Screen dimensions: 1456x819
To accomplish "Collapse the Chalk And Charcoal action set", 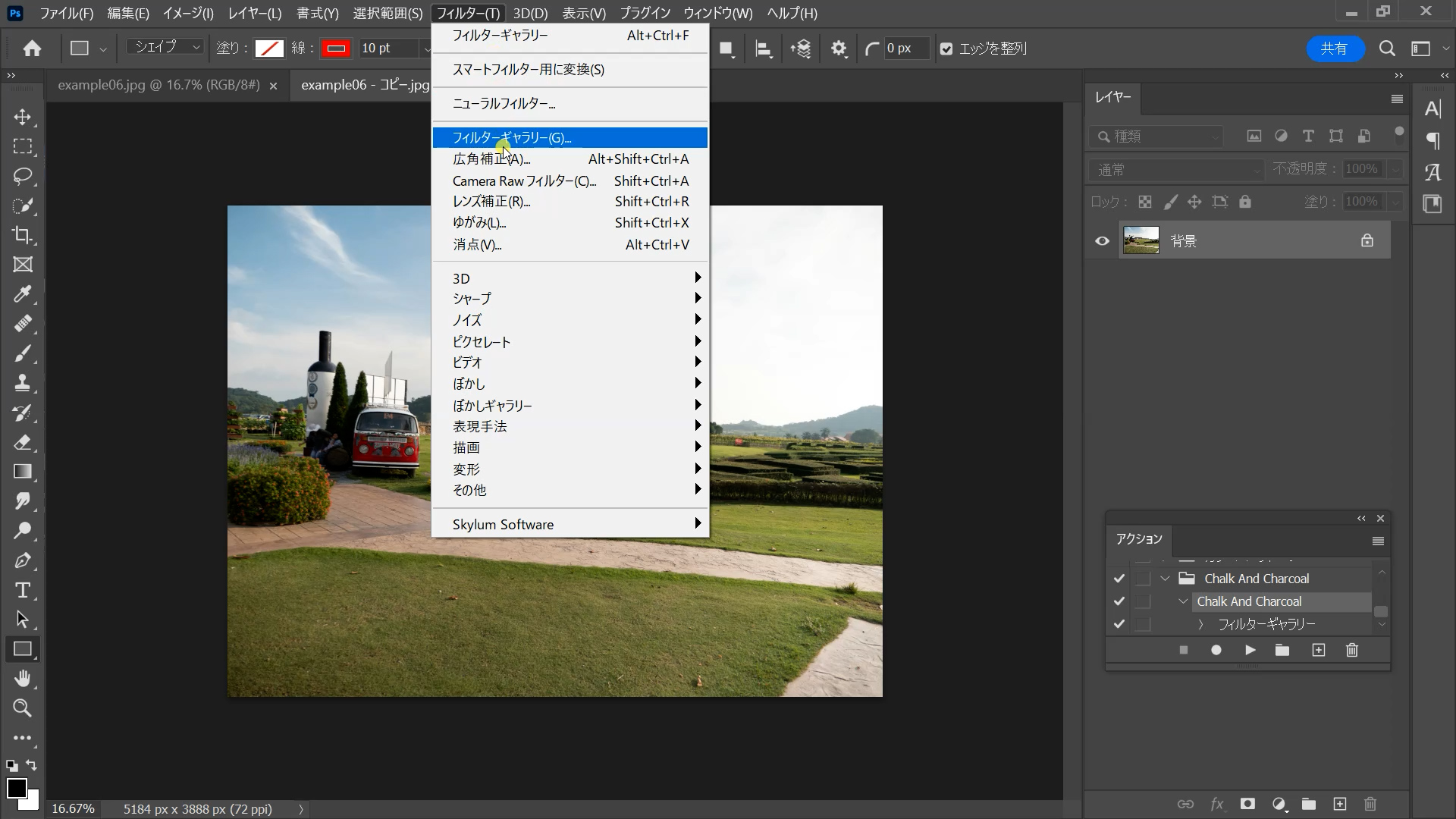I will click(x=1165, y=579).
